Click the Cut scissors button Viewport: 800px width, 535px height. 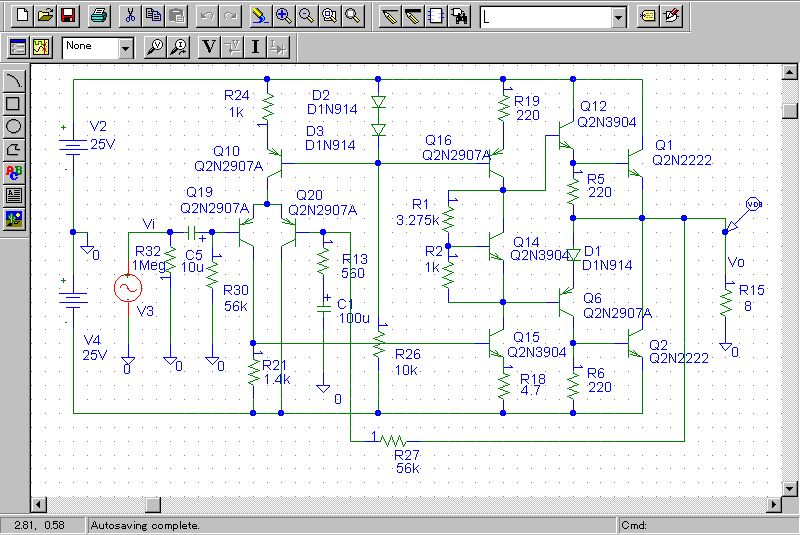point(129,16)
